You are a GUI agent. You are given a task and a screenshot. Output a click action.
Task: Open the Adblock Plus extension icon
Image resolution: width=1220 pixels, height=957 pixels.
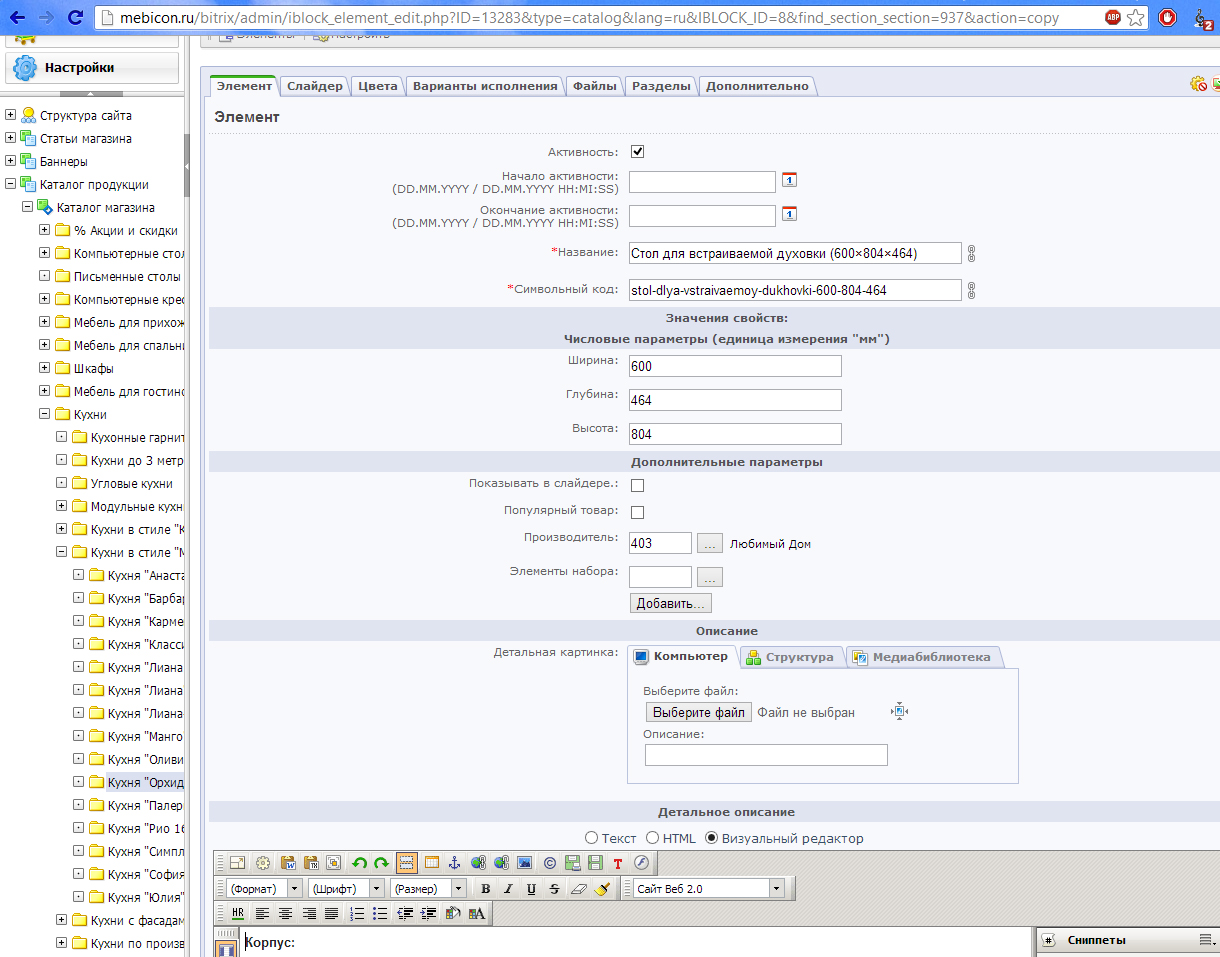point(1113,18)
